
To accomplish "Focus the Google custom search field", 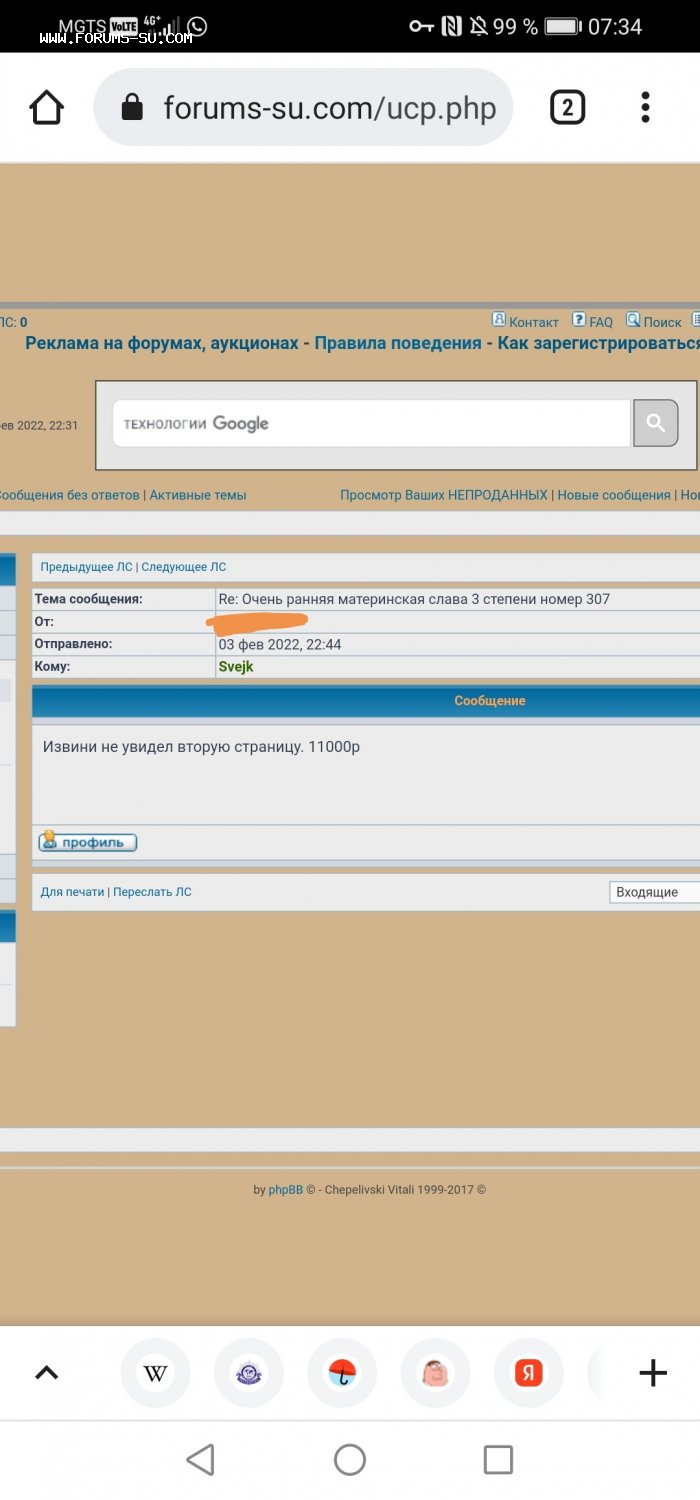I will pos(370,423).
